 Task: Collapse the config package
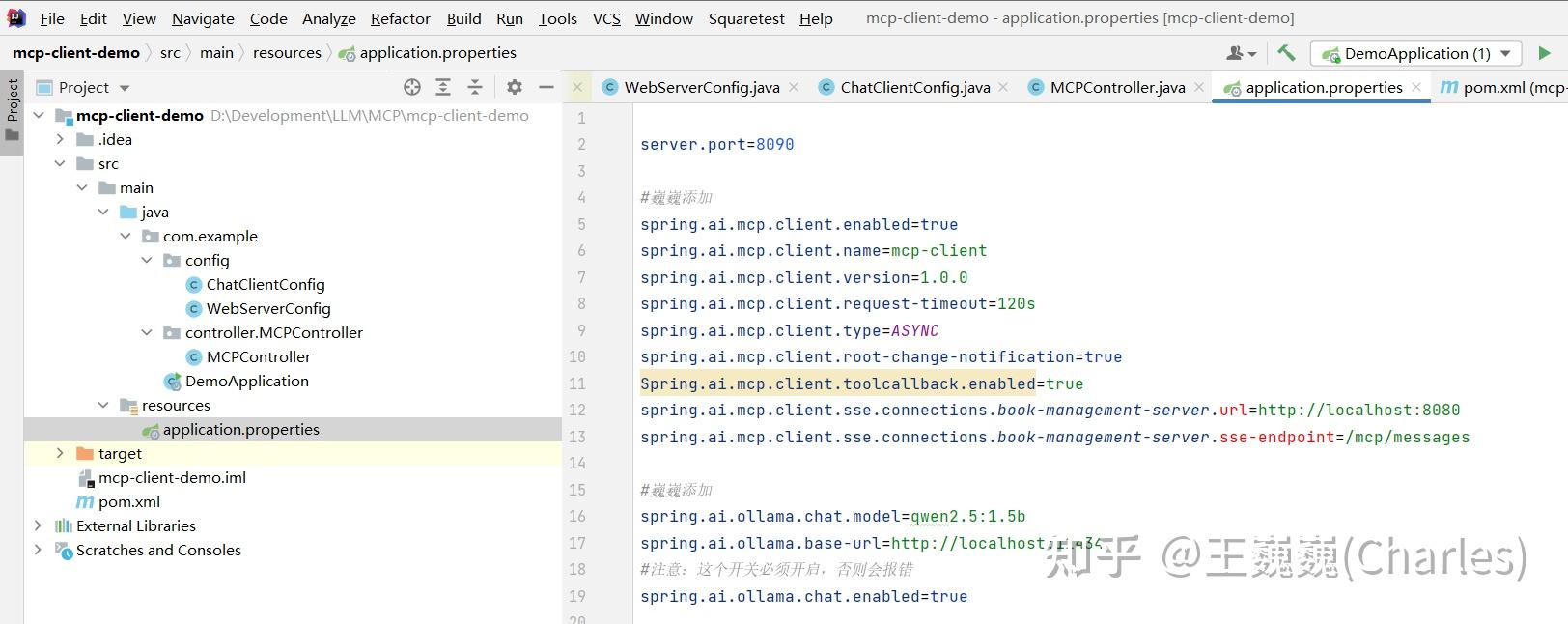tap(148, 260)
